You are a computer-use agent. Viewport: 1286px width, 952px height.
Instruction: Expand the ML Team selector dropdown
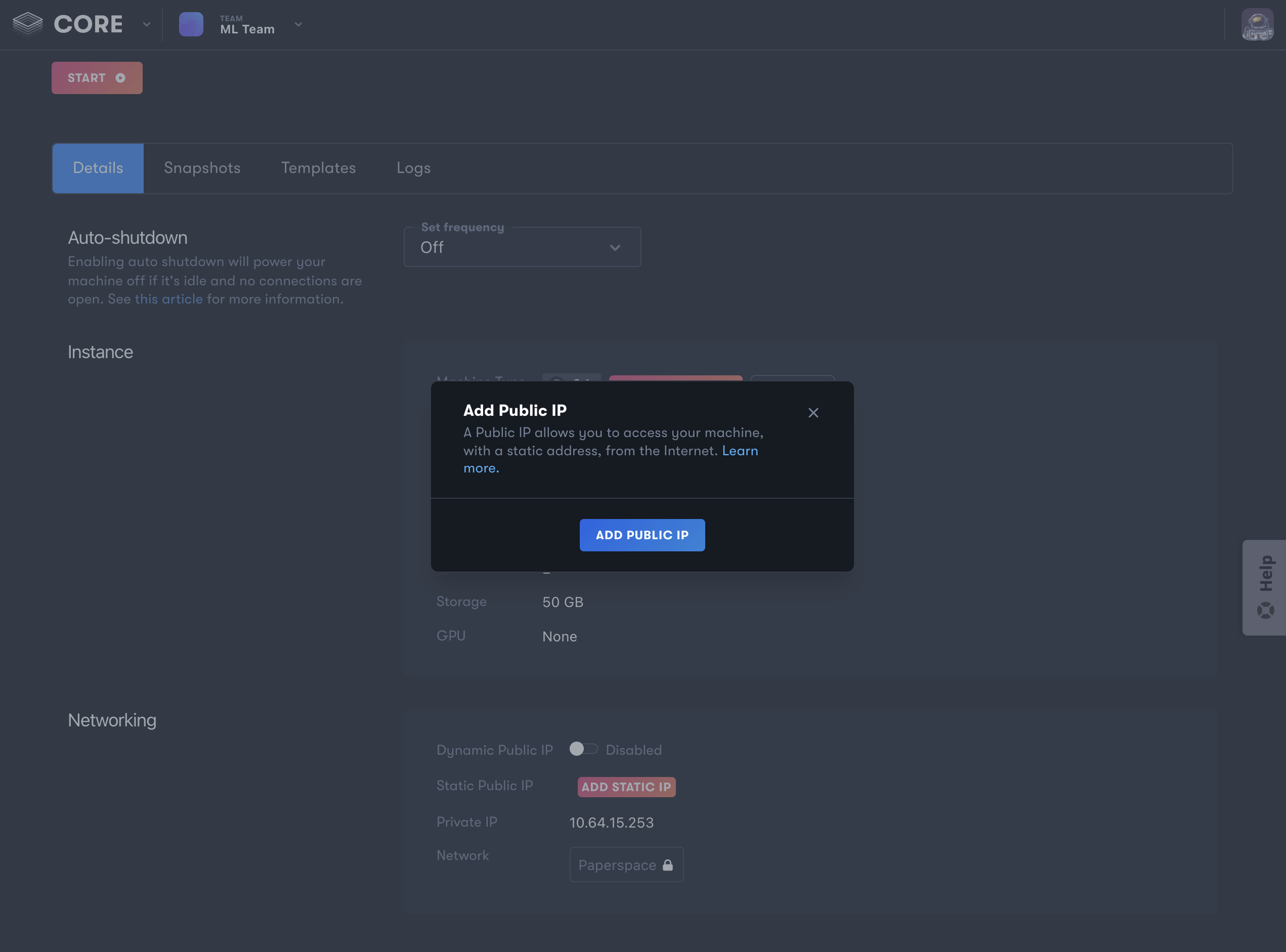[300, 25]
